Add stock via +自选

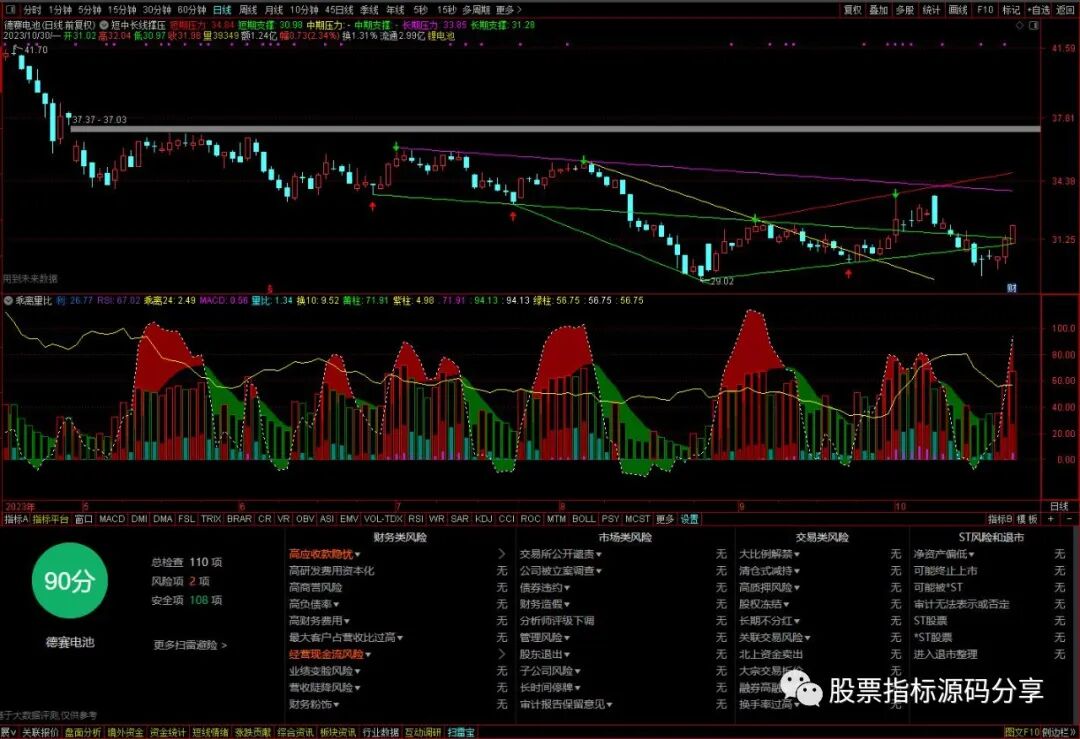point(1039,10)
